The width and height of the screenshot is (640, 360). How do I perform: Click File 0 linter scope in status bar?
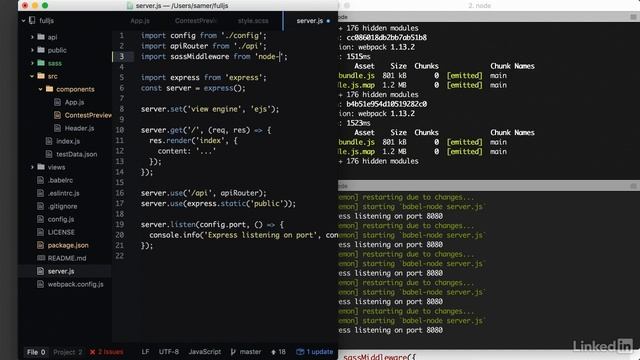click(x=36, y=352)
